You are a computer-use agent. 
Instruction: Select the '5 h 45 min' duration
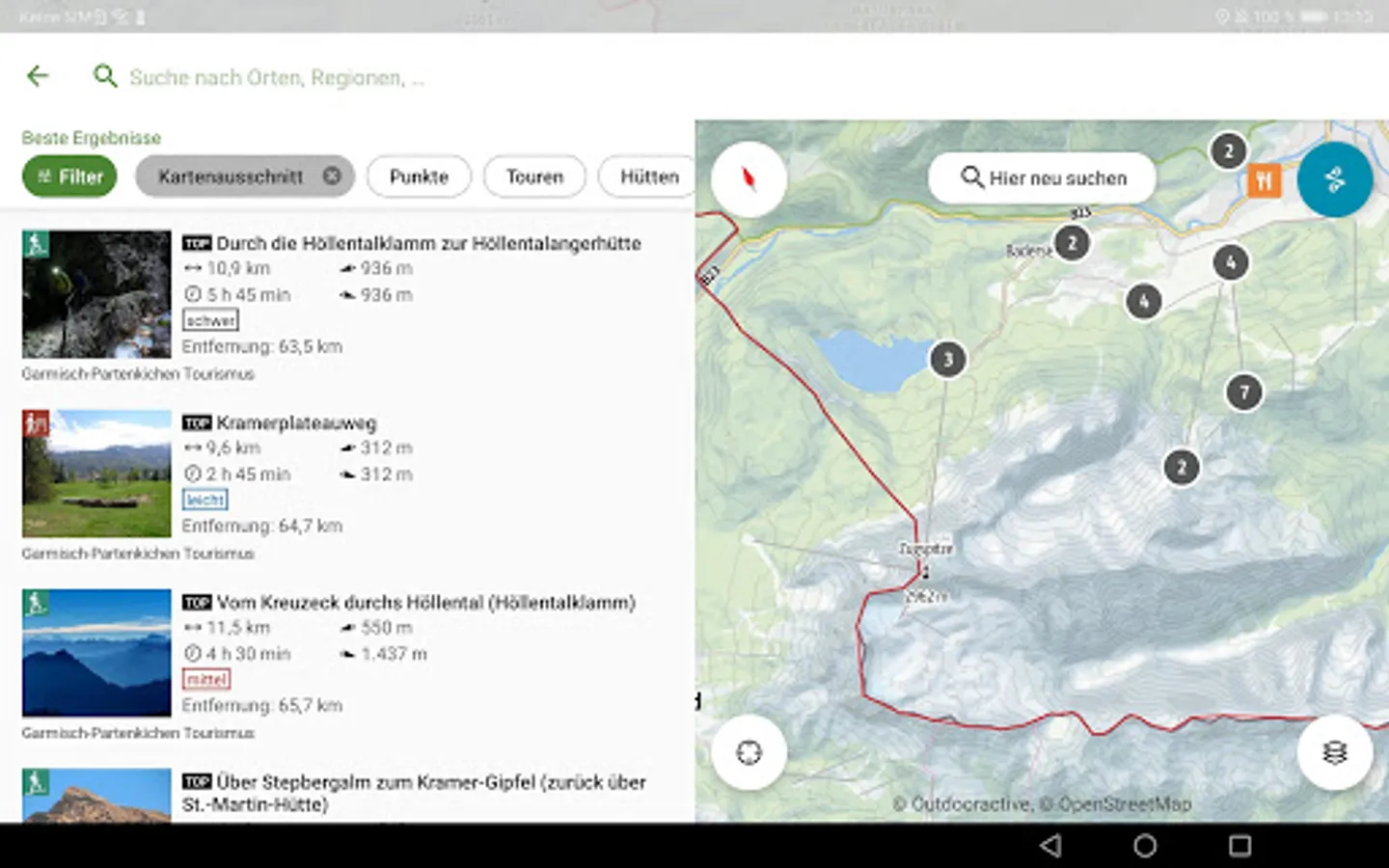[248, 295]
